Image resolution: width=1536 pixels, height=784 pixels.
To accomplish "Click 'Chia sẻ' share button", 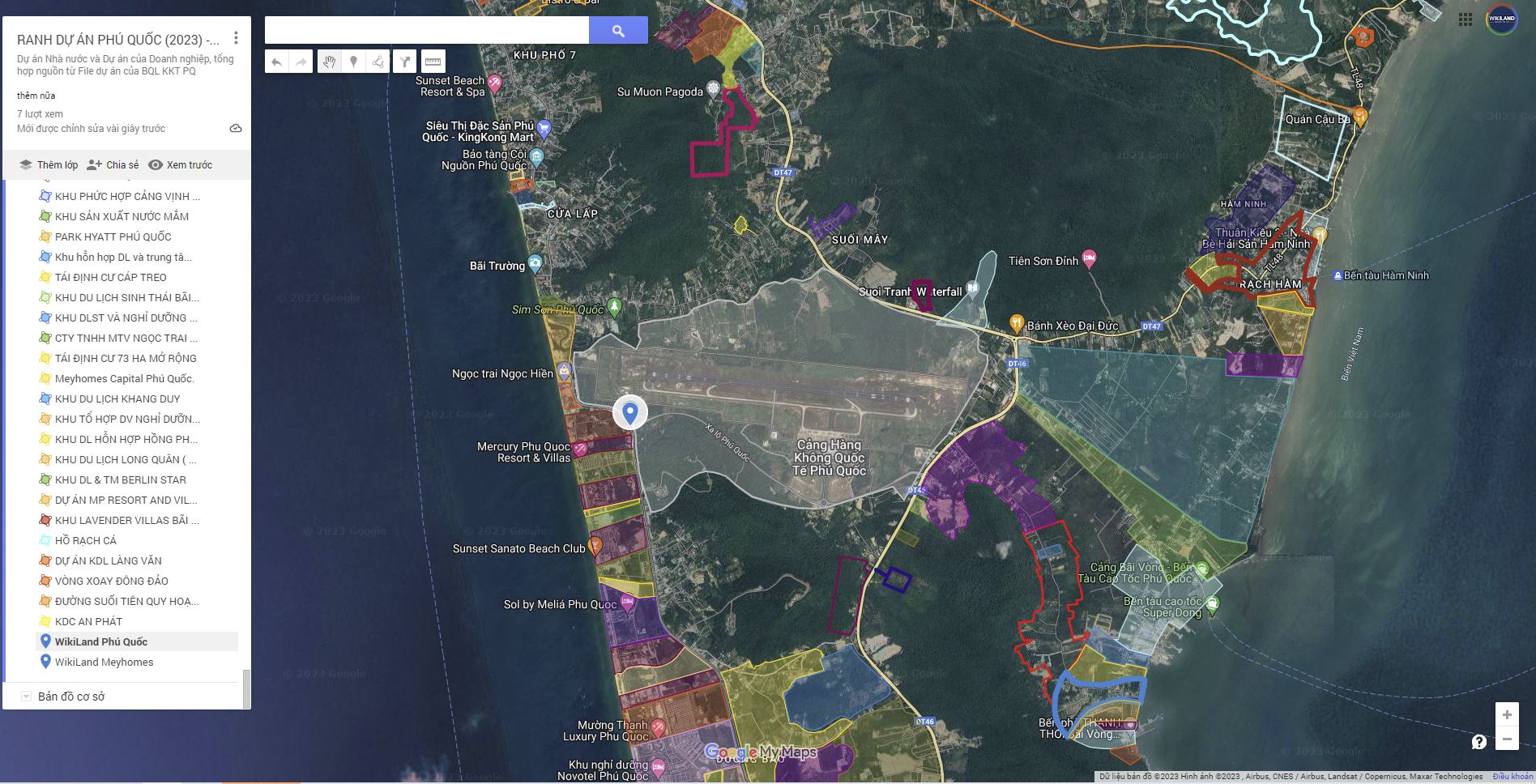I will (x=113, y=164).
